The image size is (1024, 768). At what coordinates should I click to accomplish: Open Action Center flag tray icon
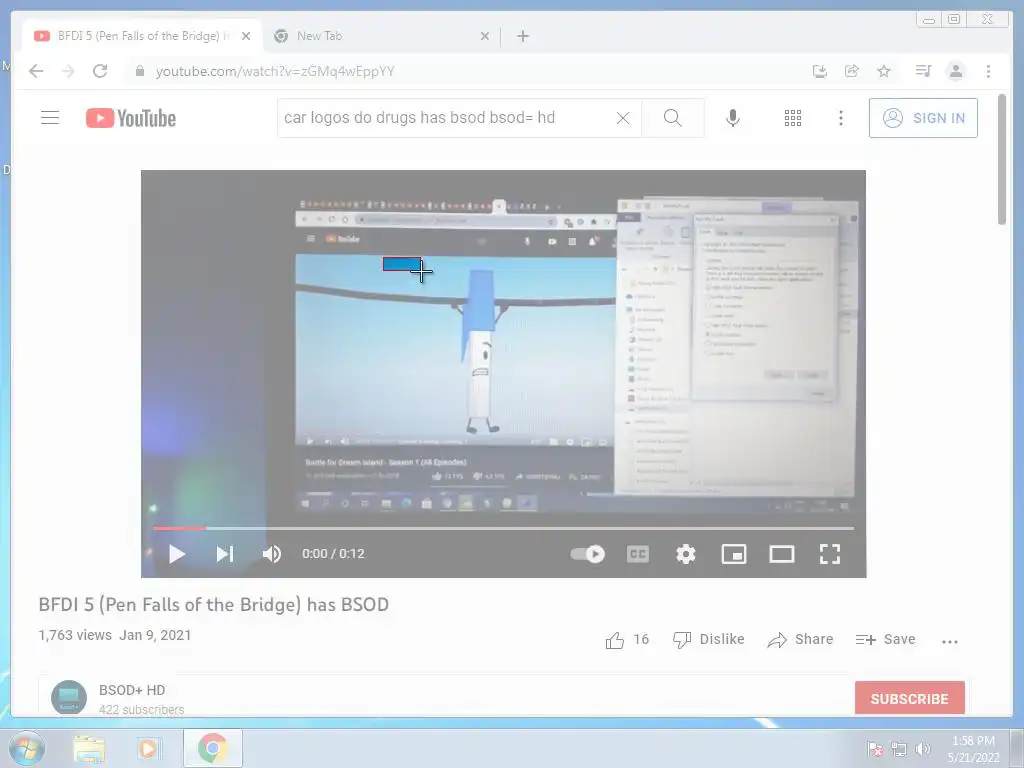coord(874,750)
